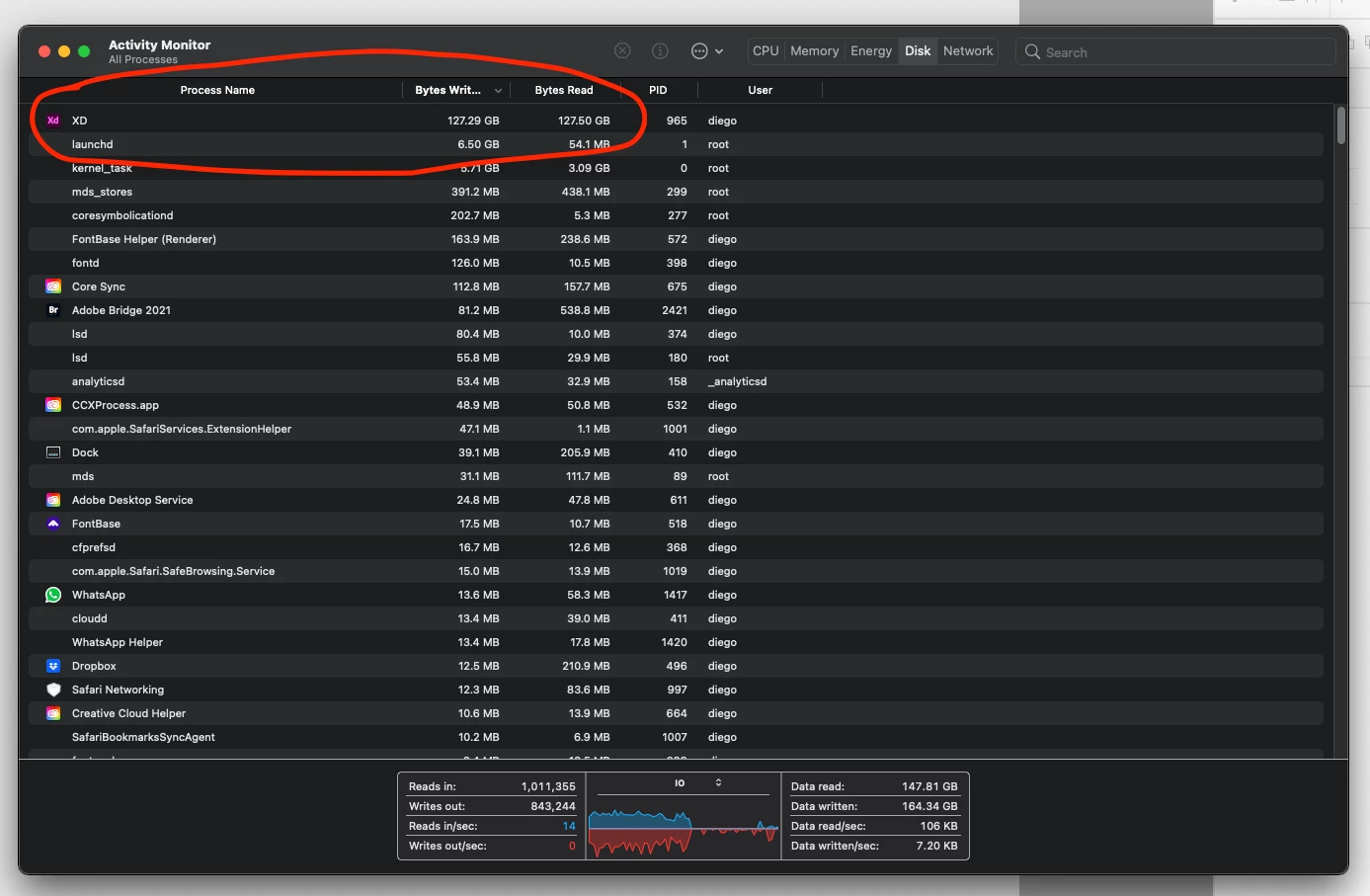Switch to the Network tab
The width and height of the screenshot is (1370, 896).
pos(968,50)
